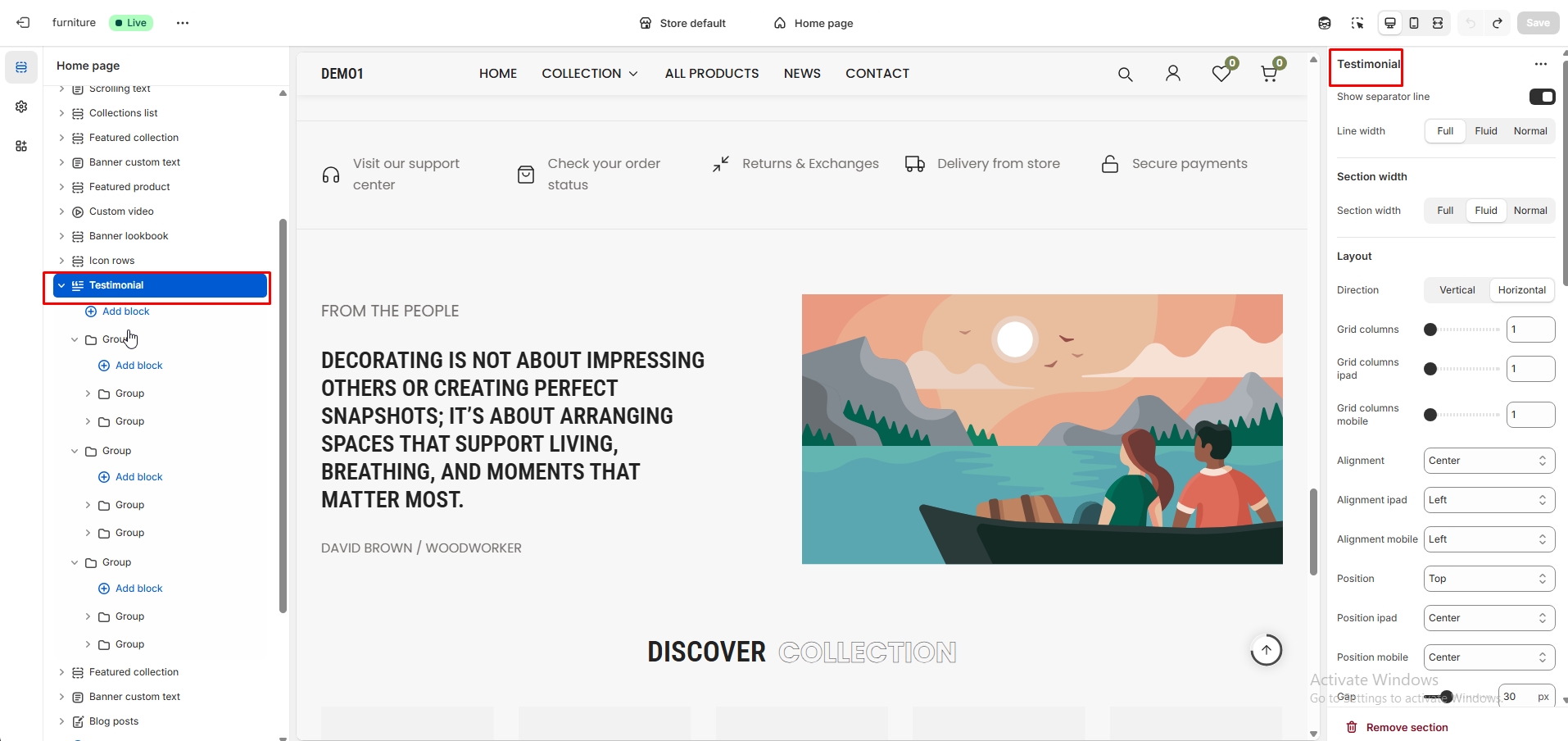1568x741 pixels.
Task: Set Direction to Vertical
Action: pyautogui.click(x=1457, y=290)
